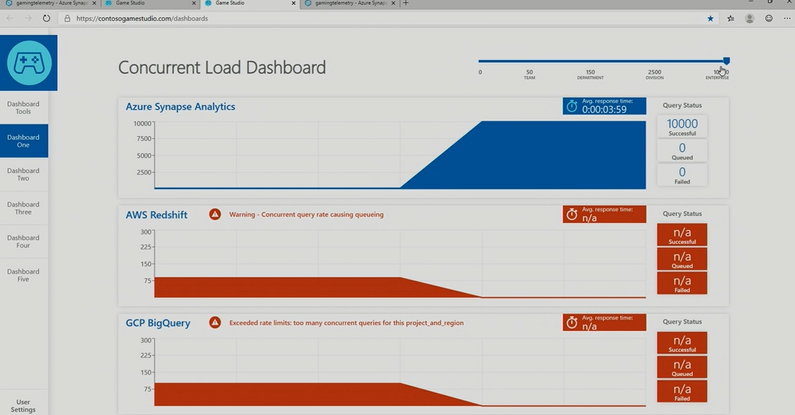
Task: Open User Settings in the sidebar
Action: click(x=23, y=404)
